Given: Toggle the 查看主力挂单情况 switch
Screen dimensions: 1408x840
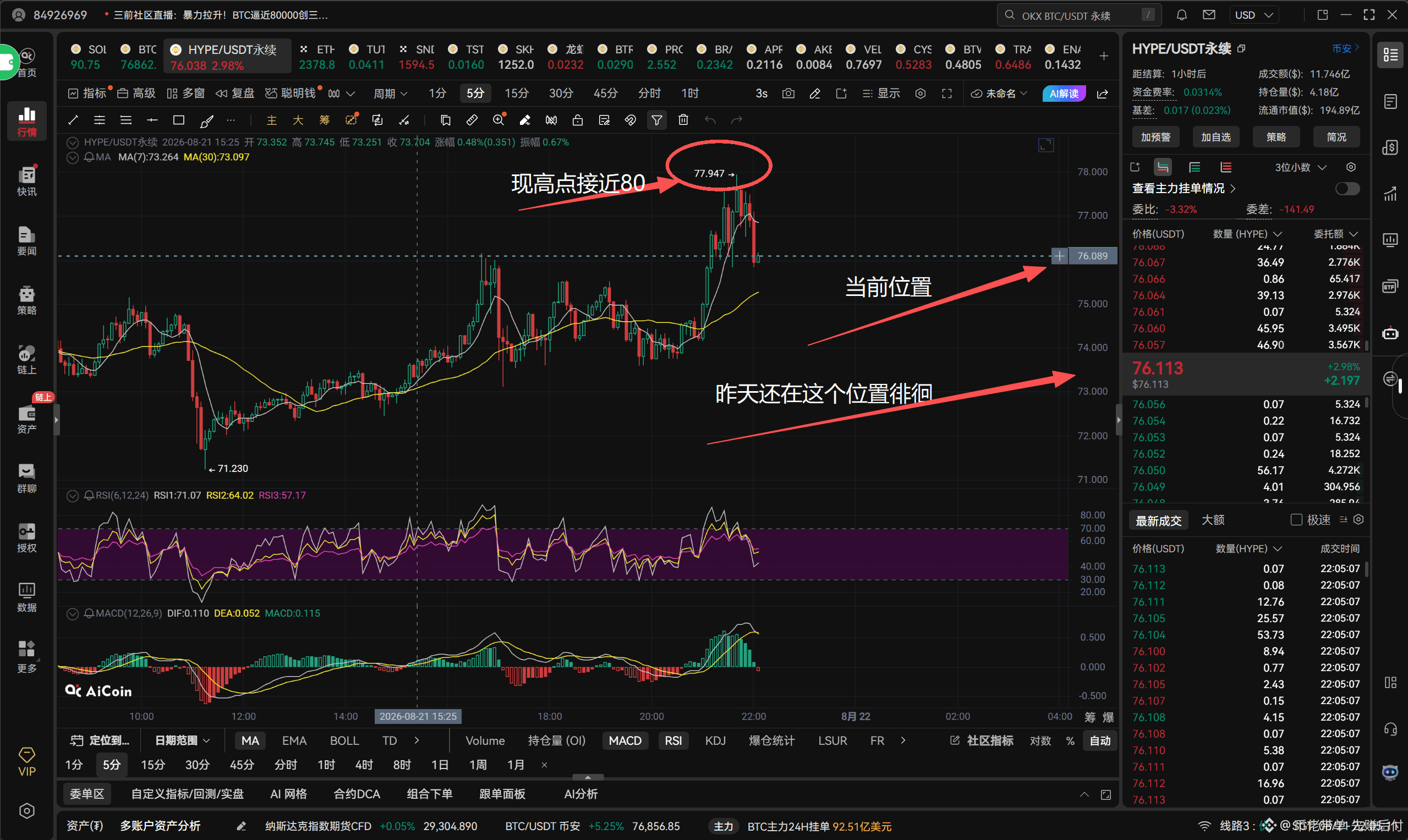Looking at the screenshot, I should pos(1347,189).
